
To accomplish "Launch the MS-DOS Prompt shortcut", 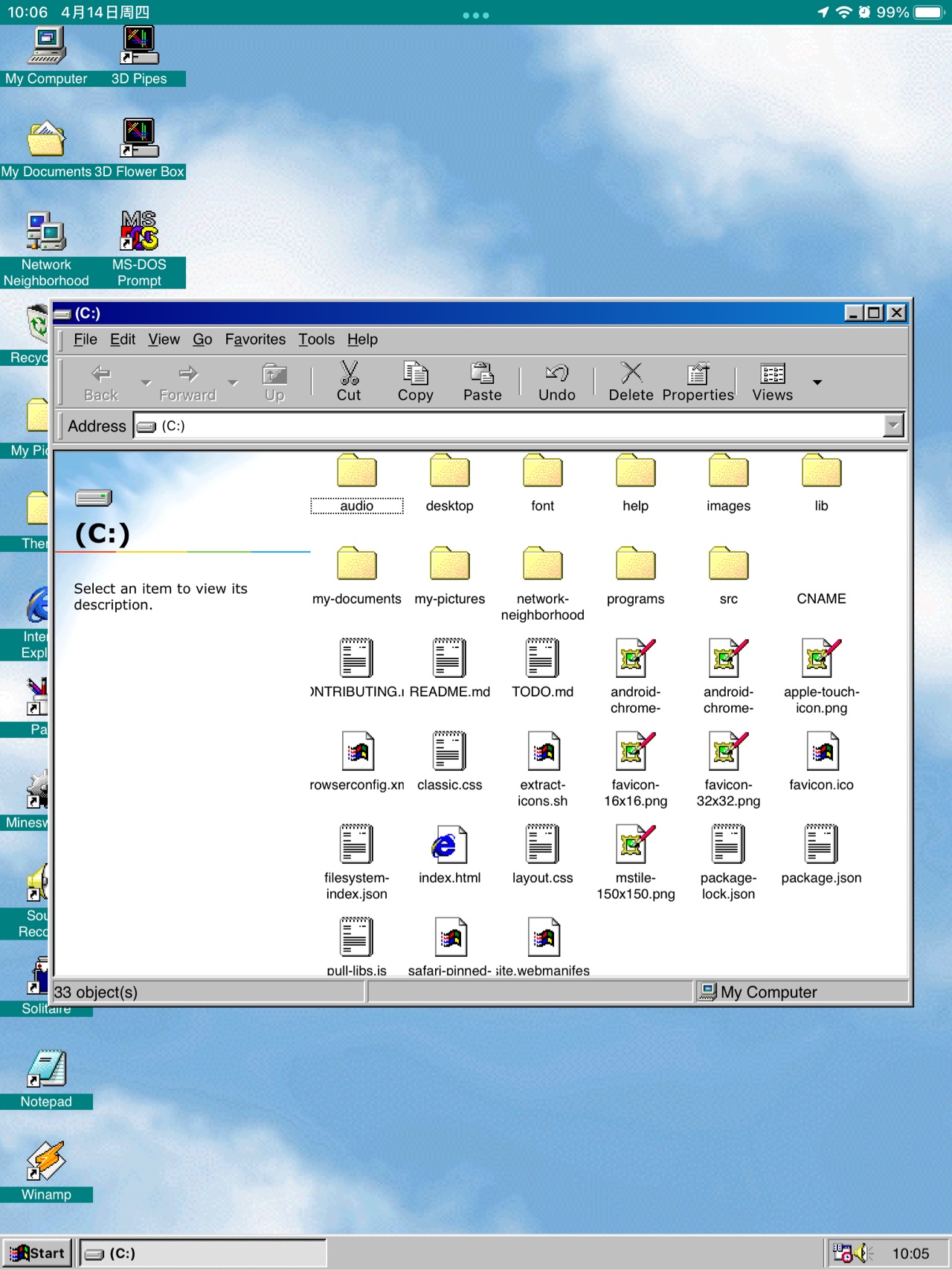I will tap(139, 250).
